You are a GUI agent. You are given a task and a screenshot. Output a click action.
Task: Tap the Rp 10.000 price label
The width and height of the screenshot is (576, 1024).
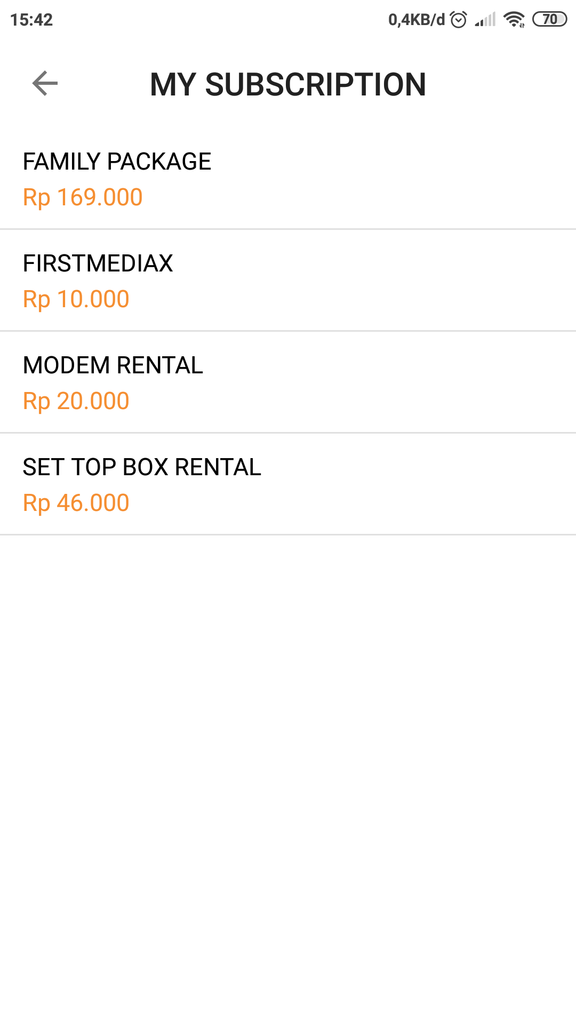75,299
